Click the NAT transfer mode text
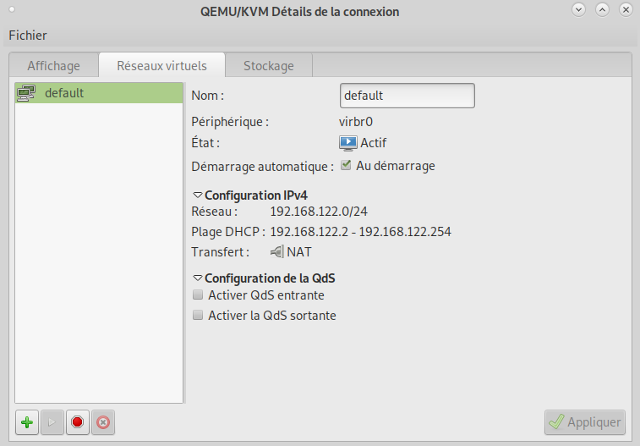The image size is (640, 446). (299, 252)
